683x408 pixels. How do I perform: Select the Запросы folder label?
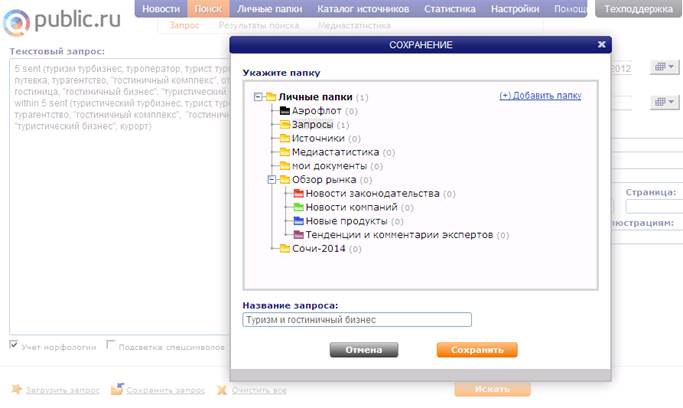312,125
